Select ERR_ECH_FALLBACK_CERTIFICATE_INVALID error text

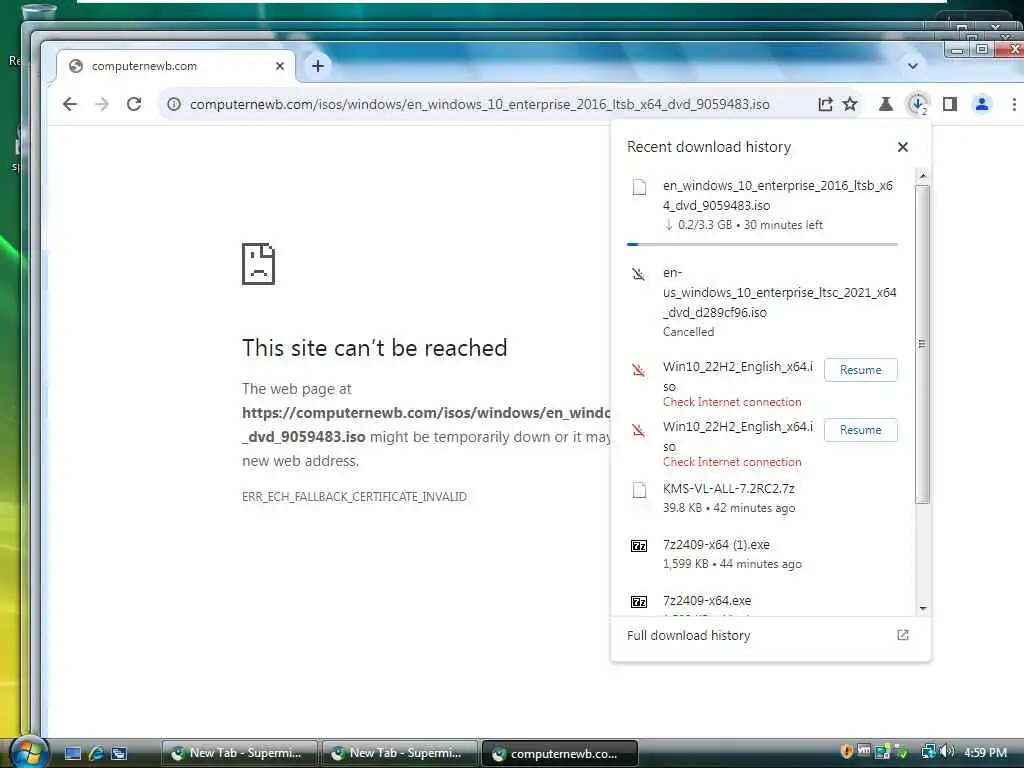(x=354, y=496)
